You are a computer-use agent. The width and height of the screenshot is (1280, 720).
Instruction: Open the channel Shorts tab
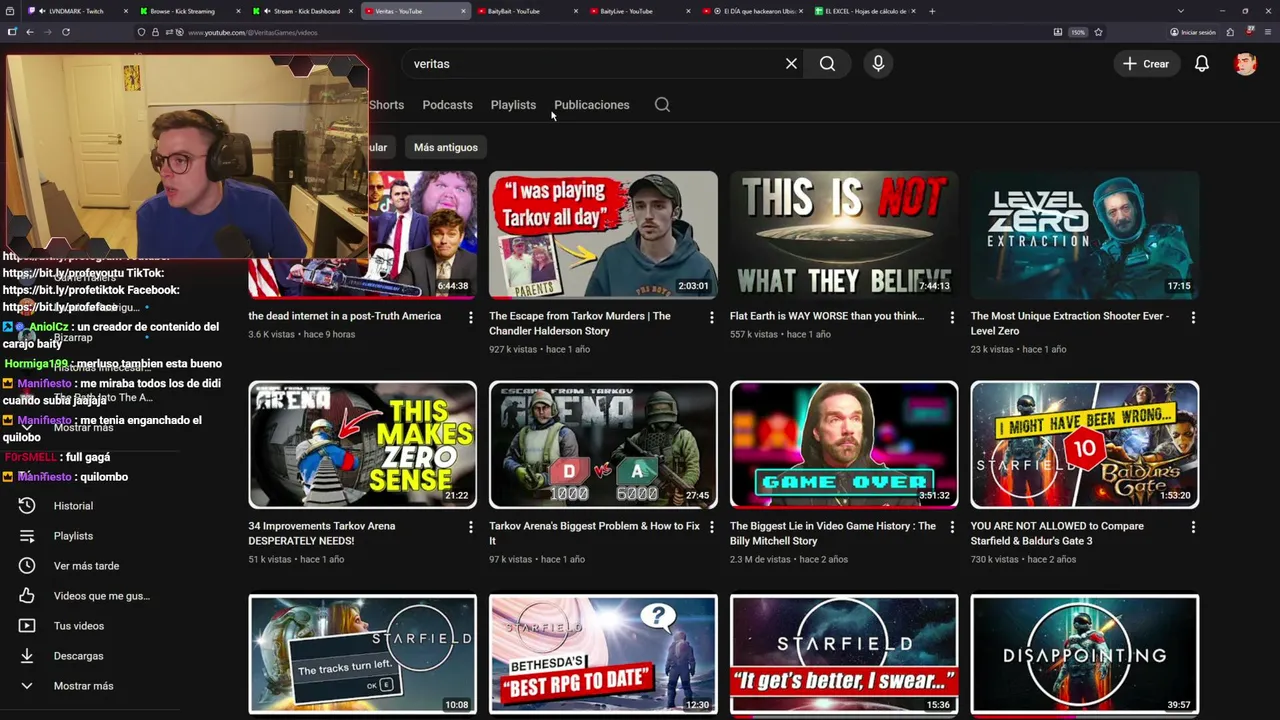coord(387,105)
